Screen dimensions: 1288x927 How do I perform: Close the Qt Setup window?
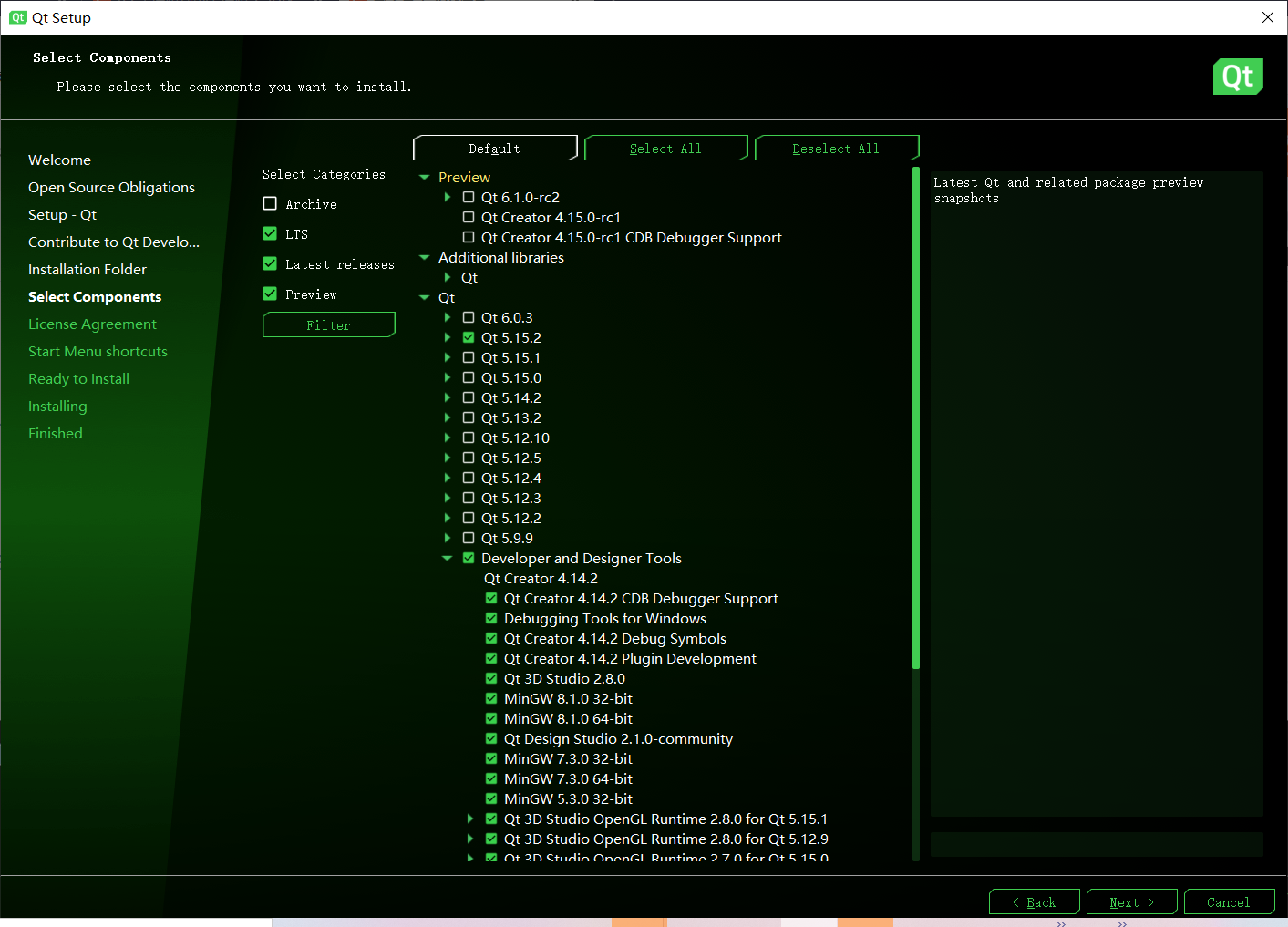(1267, 17)
